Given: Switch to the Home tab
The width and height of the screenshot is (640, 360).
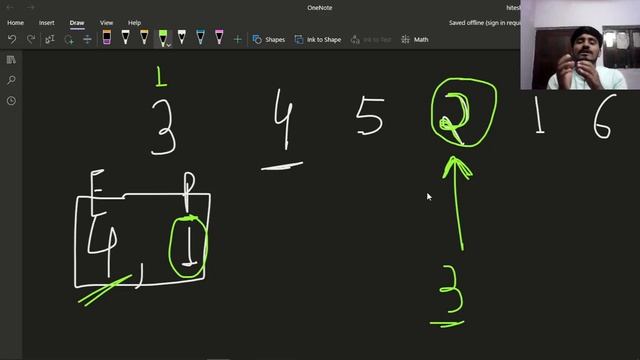Looking at the screenshot, I should [x=16, y=23].
